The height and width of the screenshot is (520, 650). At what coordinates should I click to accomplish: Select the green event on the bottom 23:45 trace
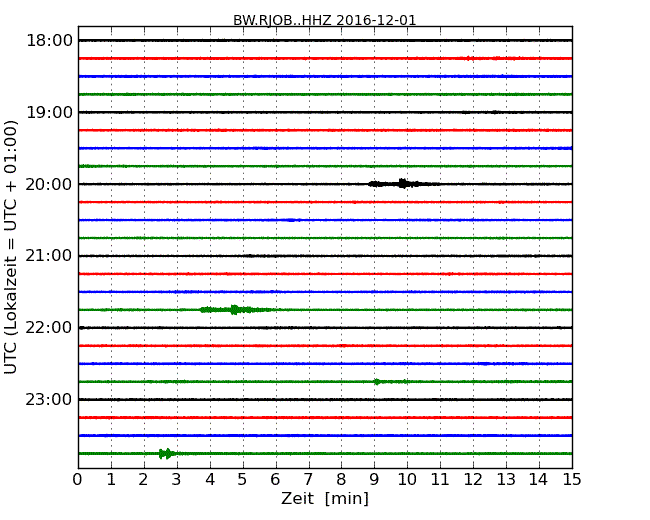point(167,454)
